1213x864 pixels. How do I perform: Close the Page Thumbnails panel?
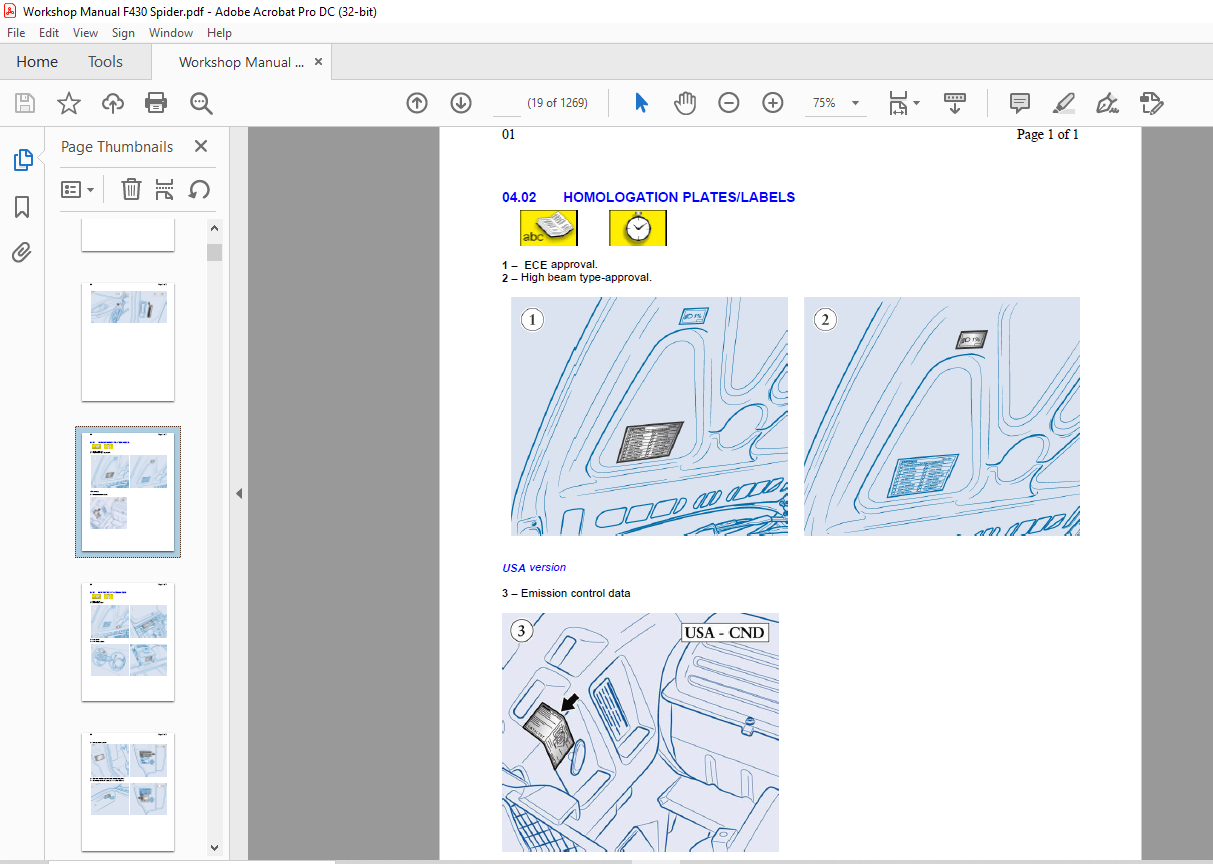201,146
